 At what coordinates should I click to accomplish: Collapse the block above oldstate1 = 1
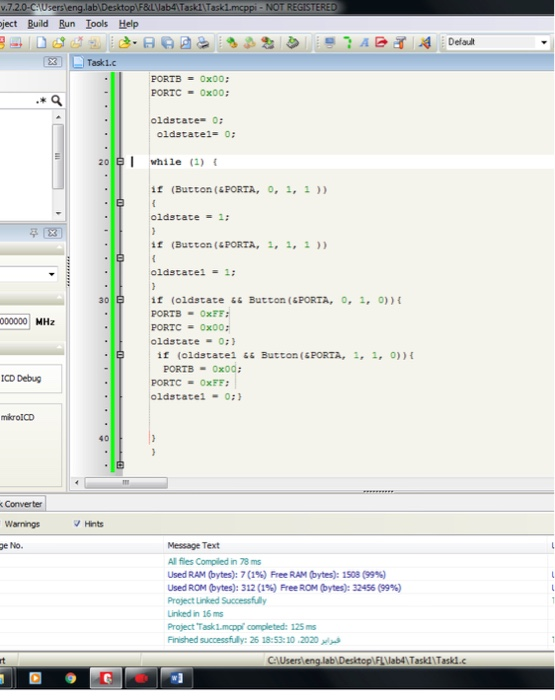tap(120, 258)
